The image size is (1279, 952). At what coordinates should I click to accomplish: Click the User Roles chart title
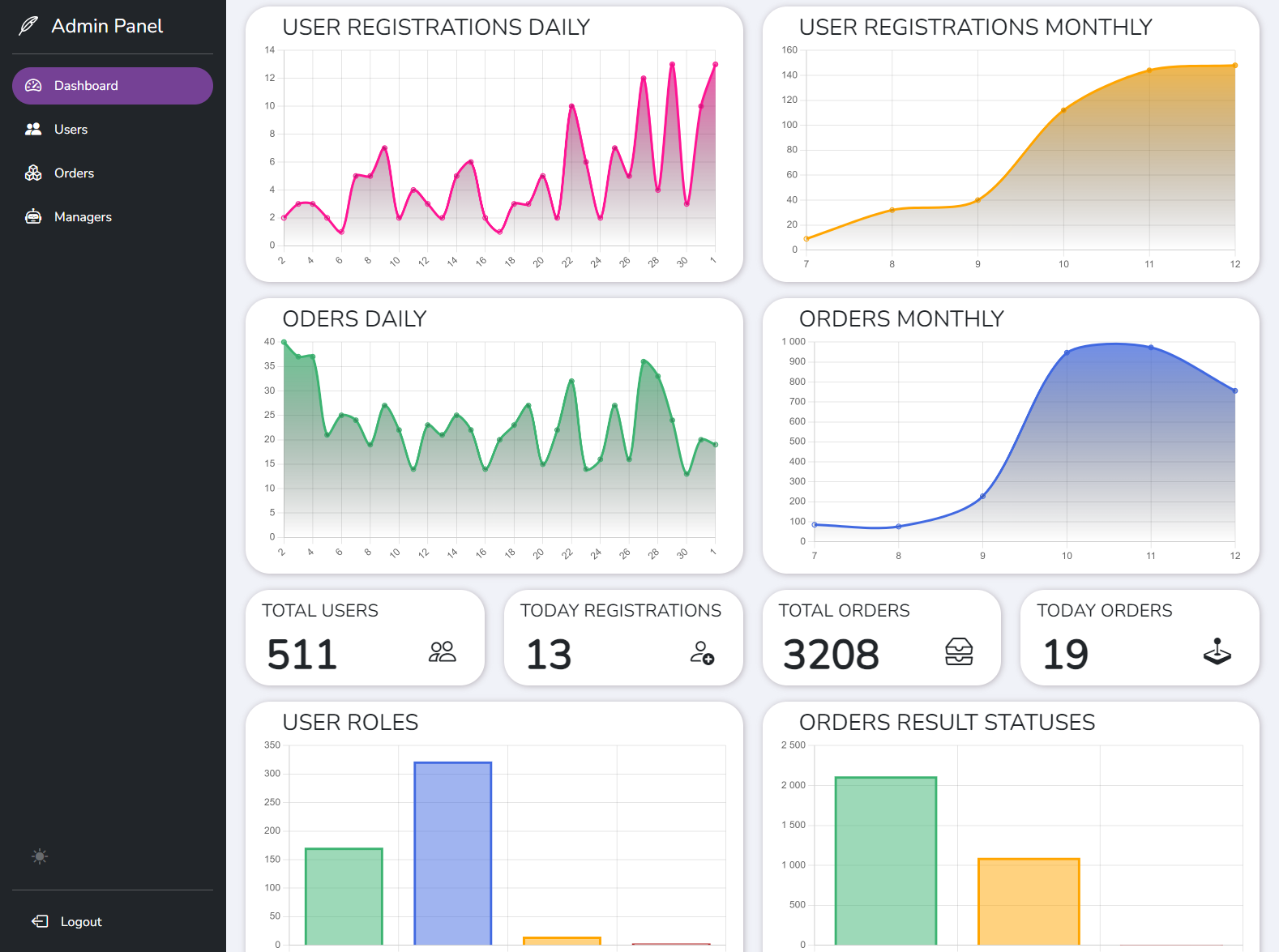350,723
